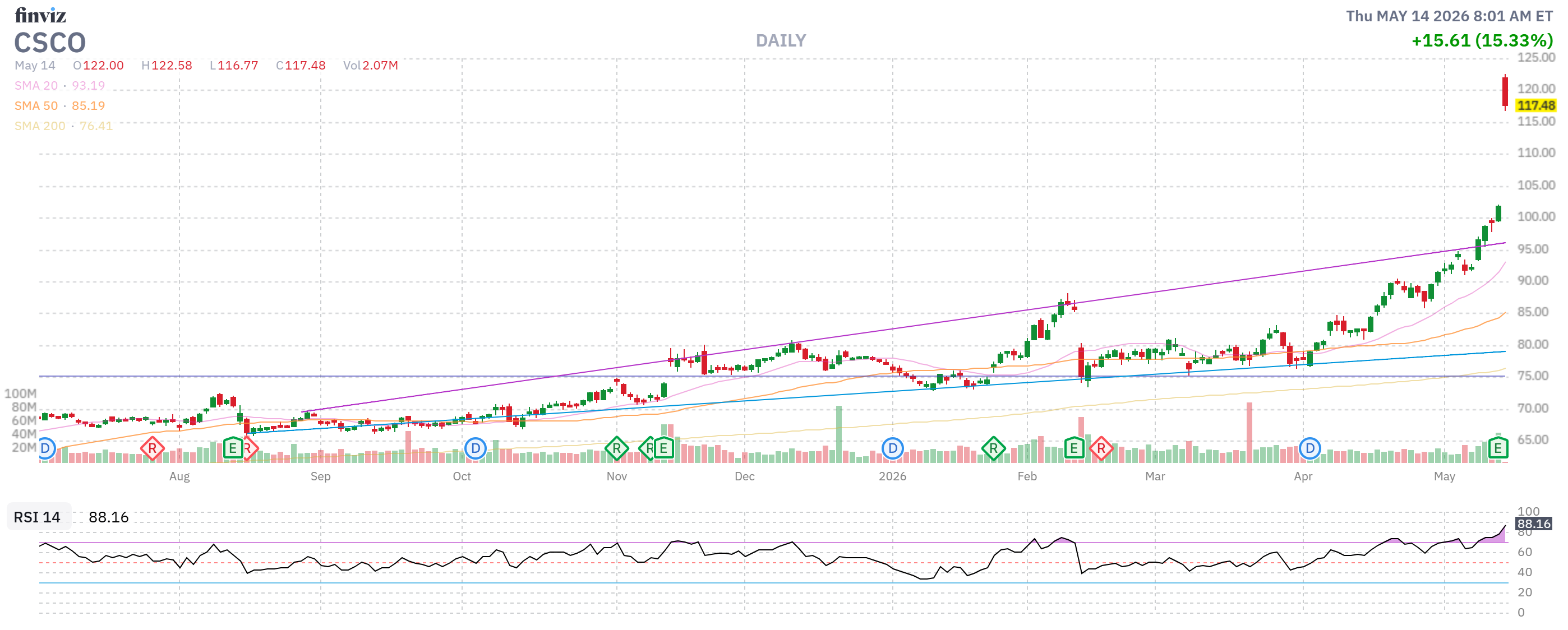Click the red R rating marker in mid-February
The image size is (1568, 630).
(1101, 449)
